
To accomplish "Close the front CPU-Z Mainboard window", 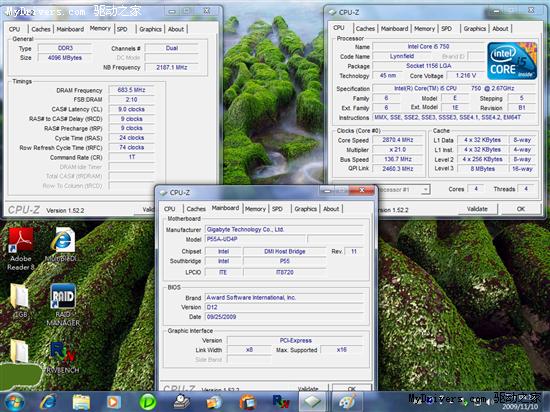I will pyautogui.click(x=362, y=190).
